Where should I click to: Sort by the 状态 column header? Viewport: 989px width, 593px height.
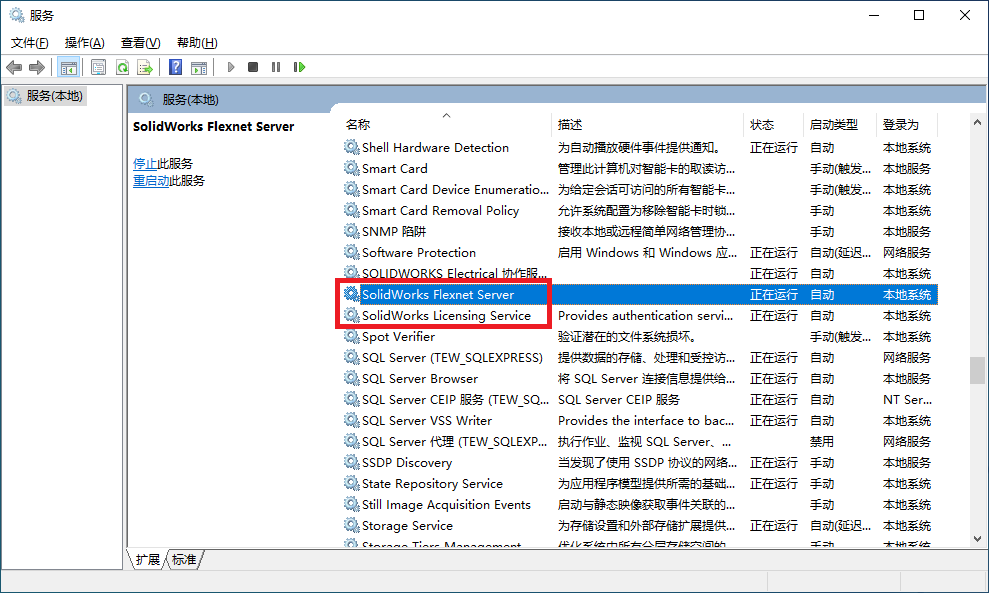tap(774, 124)
